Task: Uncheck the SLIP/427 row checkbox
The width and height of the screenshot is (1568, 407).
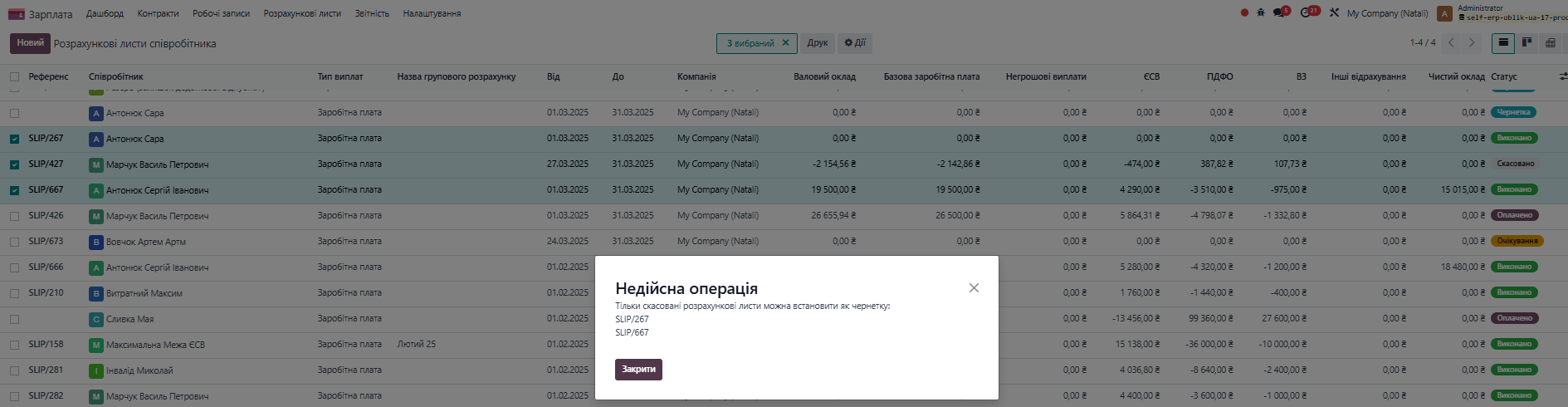Action: (x=14, y=164)
